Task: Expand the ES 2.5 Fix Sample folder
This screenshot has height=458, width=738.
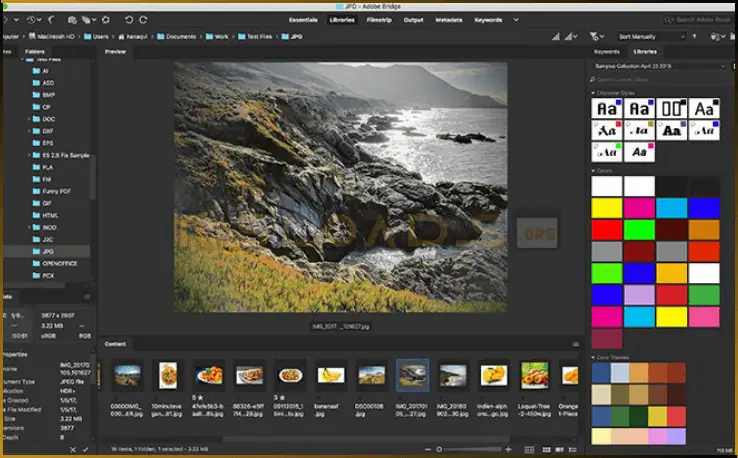Action: tap(29, 155)
